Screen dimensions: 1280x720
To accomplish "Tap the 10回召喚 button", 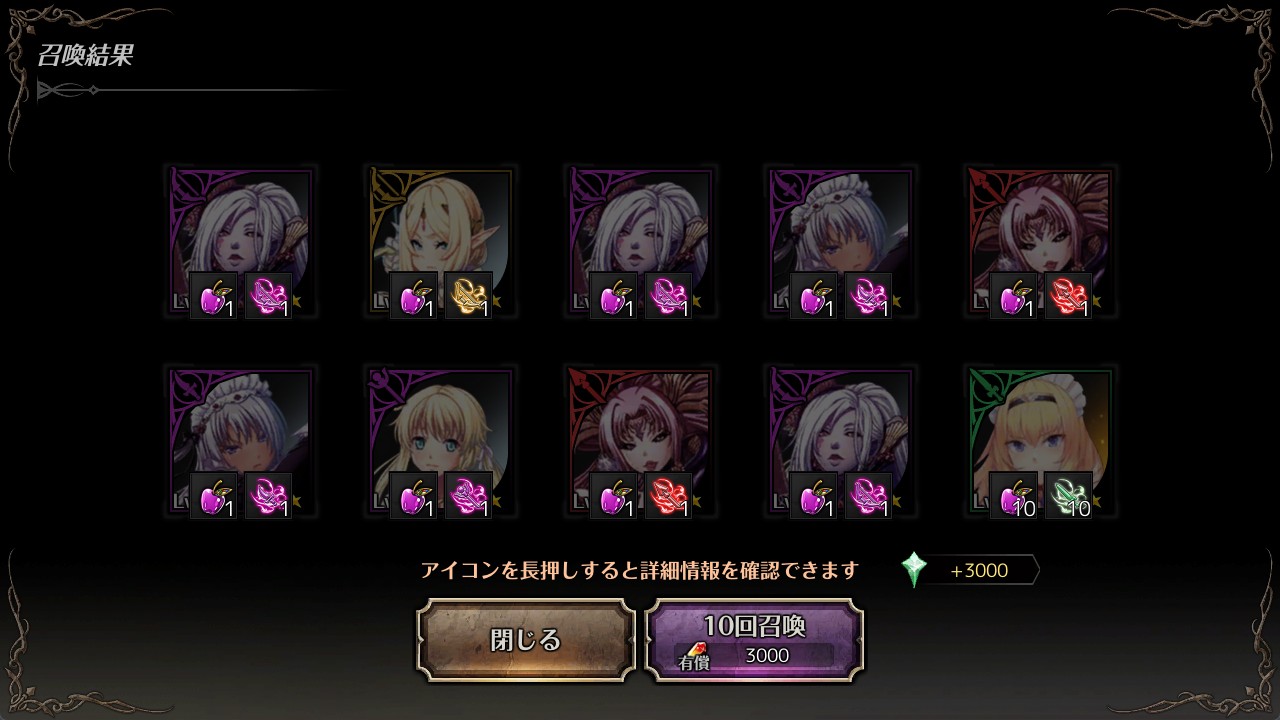I will (x=754, y=640).
